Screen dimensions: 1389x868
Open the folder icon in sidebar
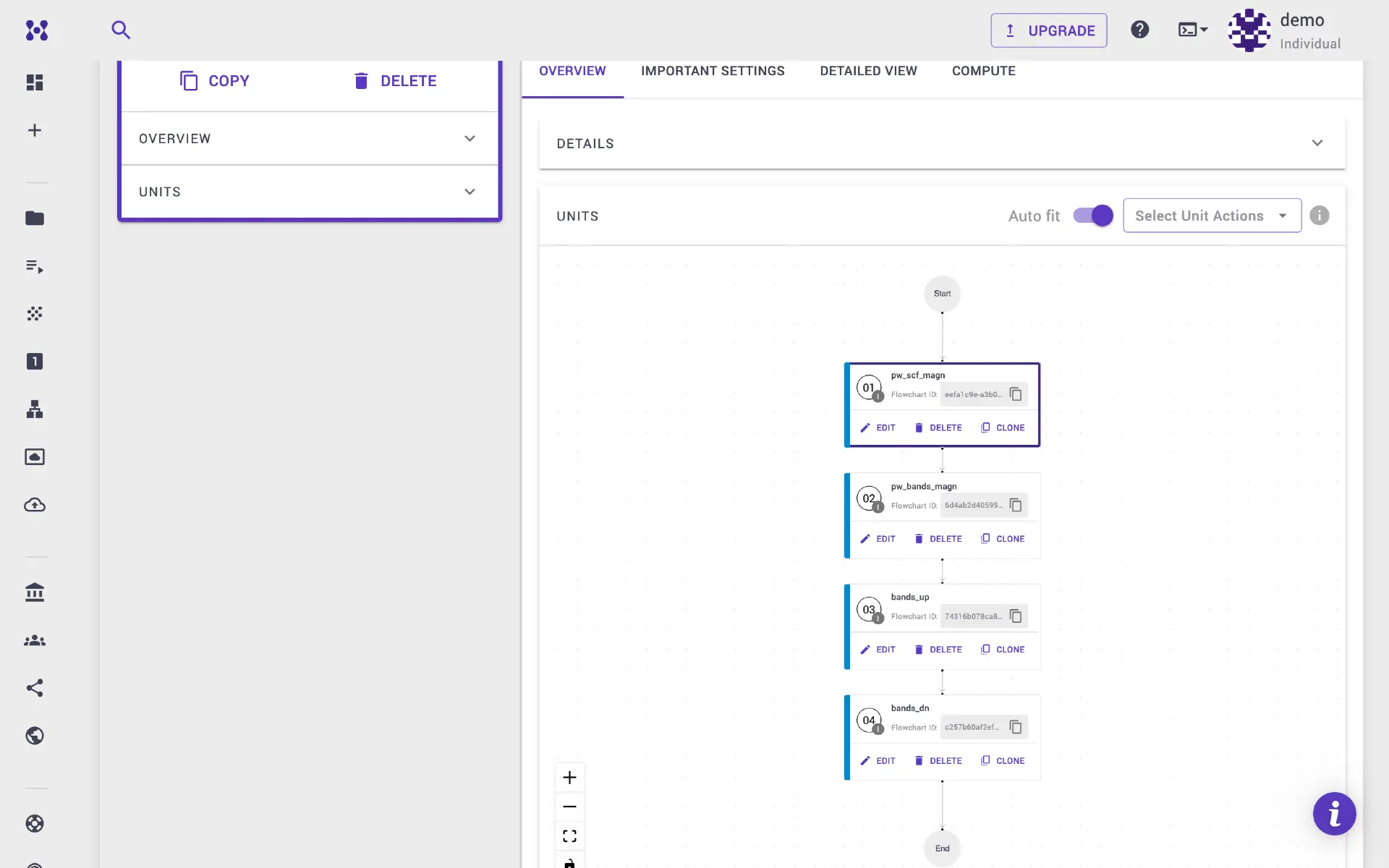coord(35,218)
